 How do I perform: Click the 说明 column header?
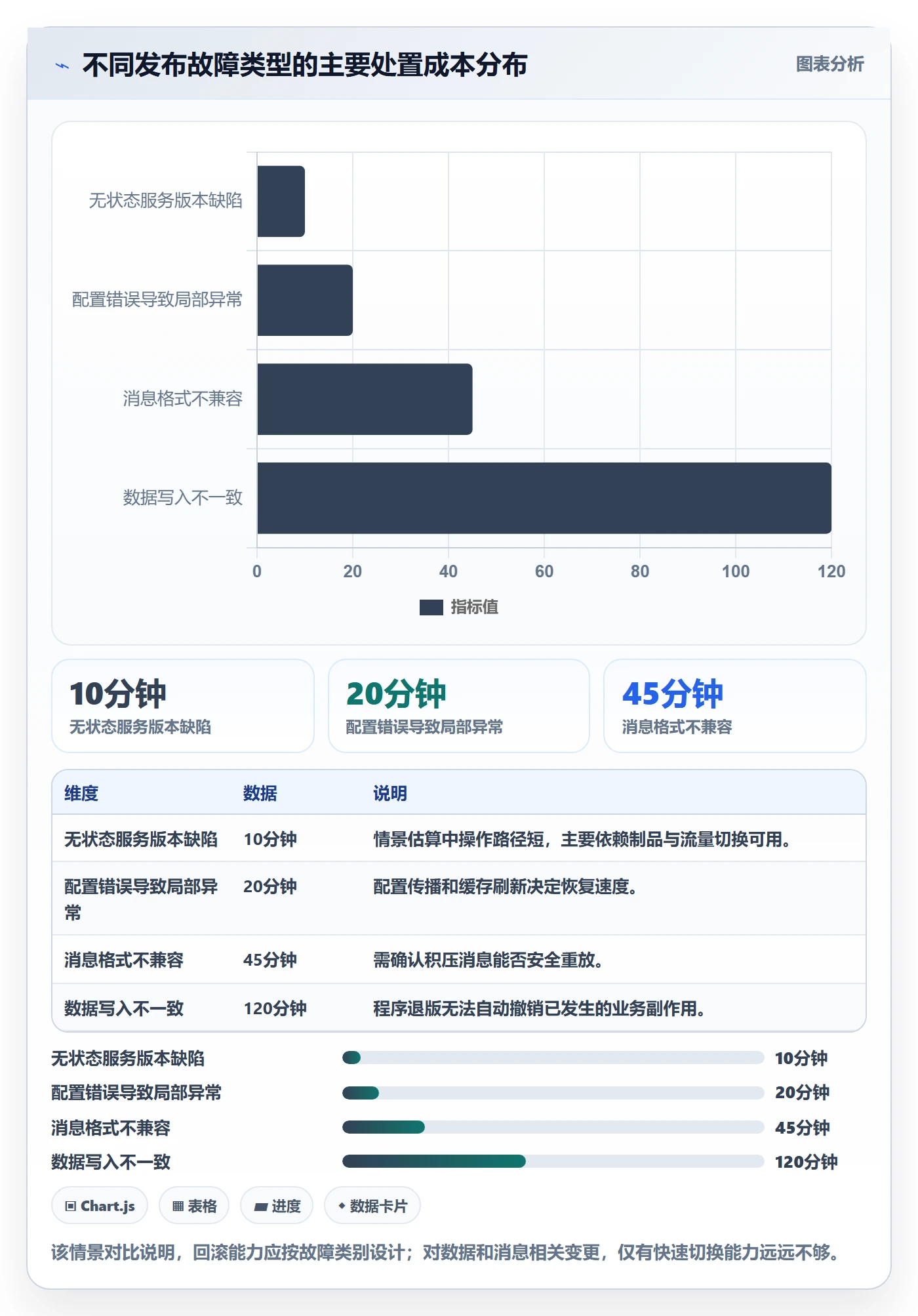390,794
